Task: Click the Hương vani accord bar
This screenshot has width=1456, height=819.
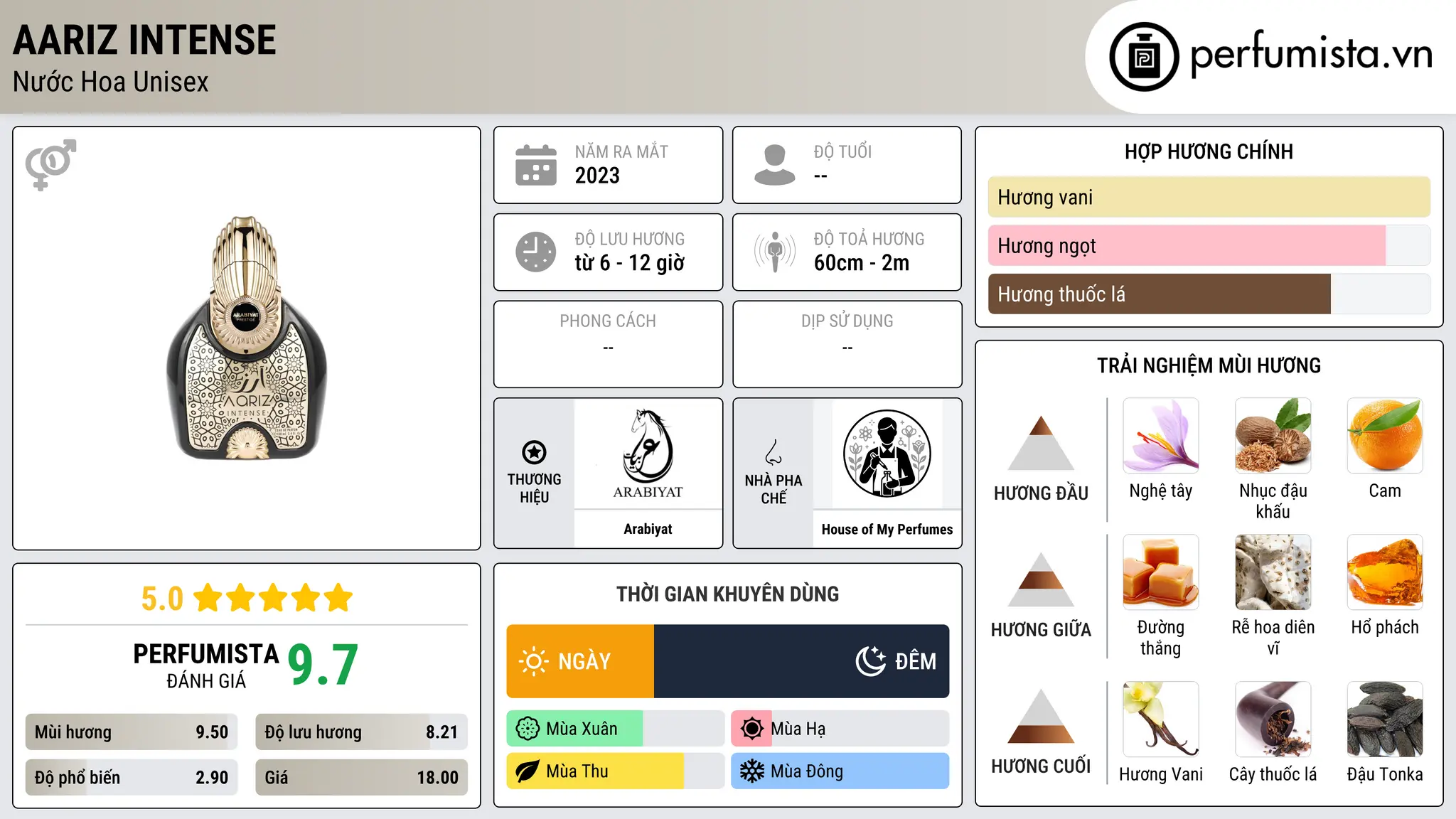Action: (x=1209, y=197)
